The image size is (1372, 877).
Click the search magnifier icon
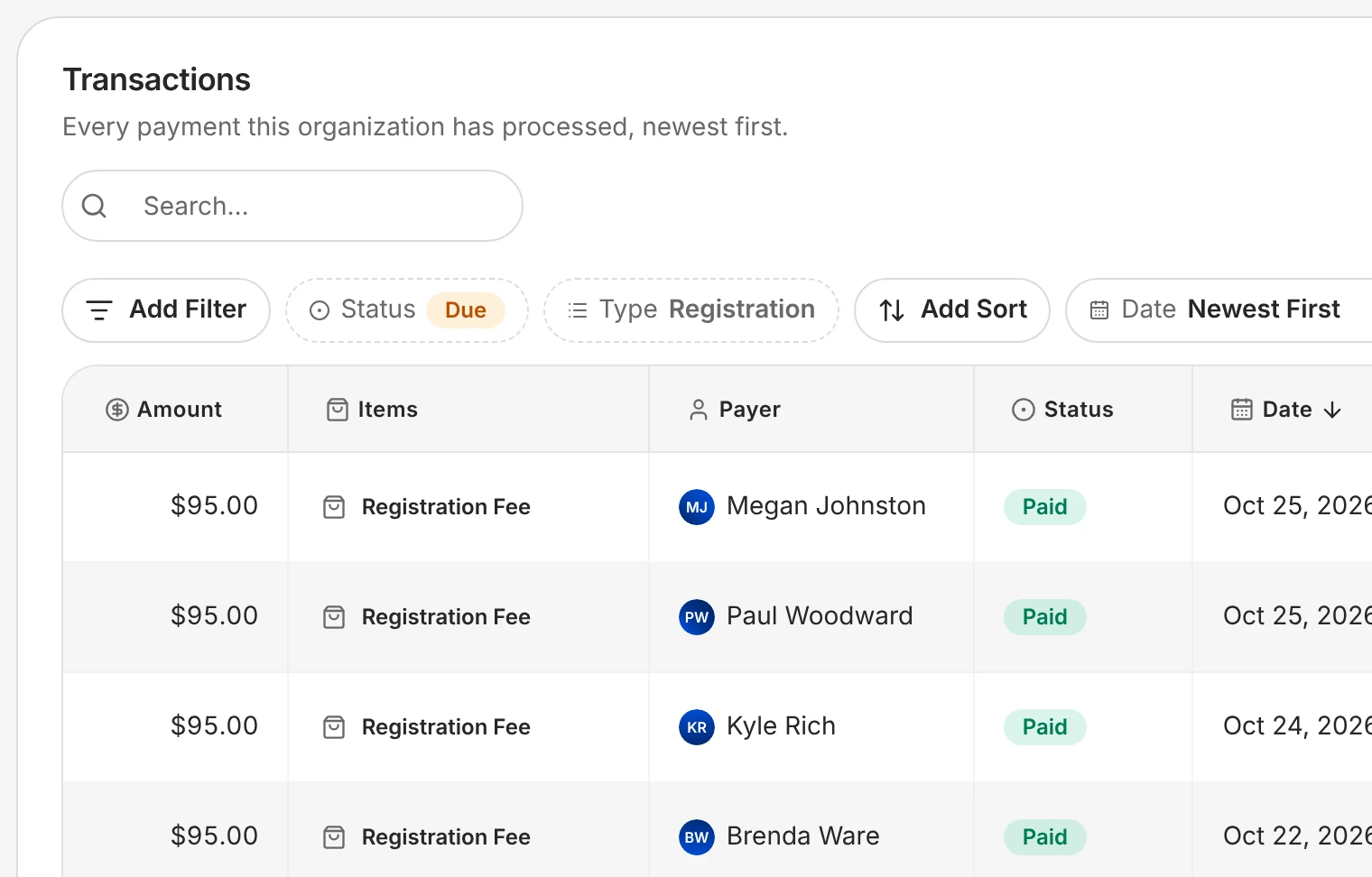pos(94,207)
